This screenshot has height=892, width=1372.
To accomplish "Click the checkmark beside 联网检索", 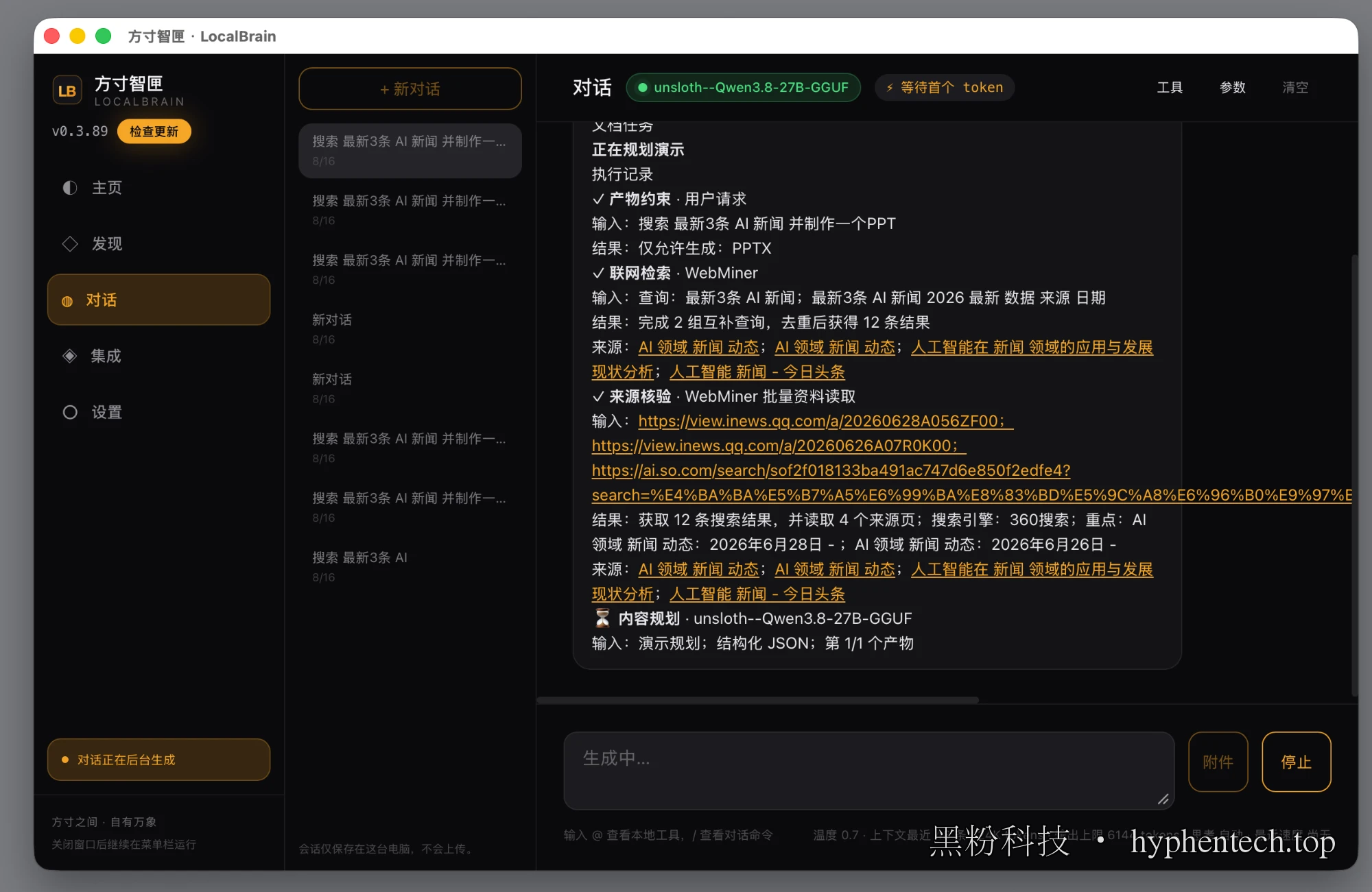I will tap(598, 273).
